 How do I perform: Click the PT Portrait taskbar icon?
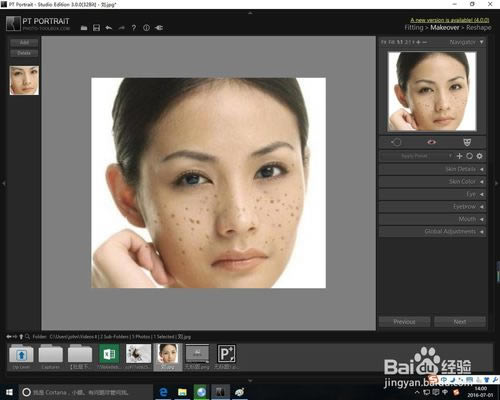pos(220,392)
